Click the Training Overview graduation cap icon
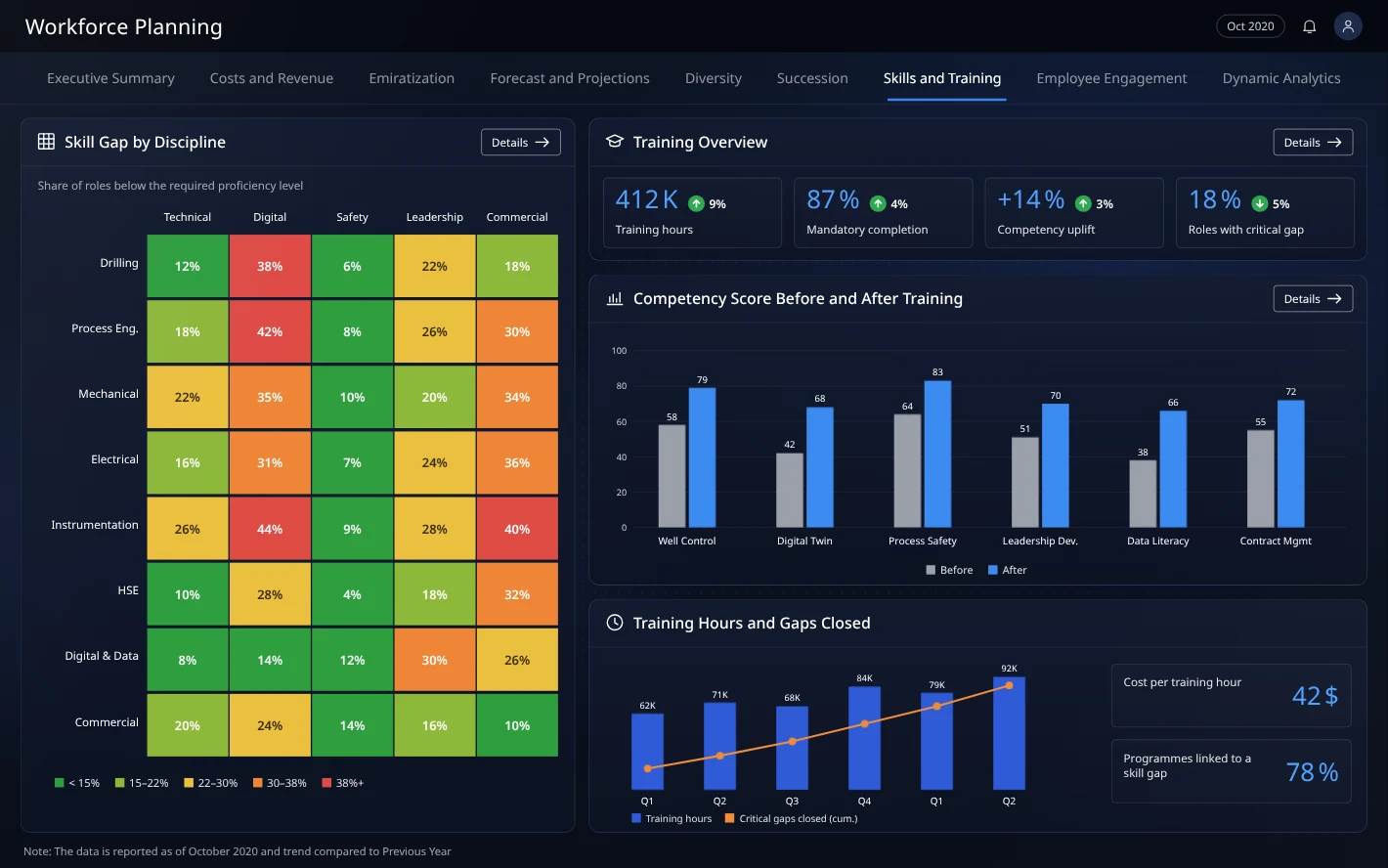Screen dimensions: 1388x868 (x=615, y=142)
